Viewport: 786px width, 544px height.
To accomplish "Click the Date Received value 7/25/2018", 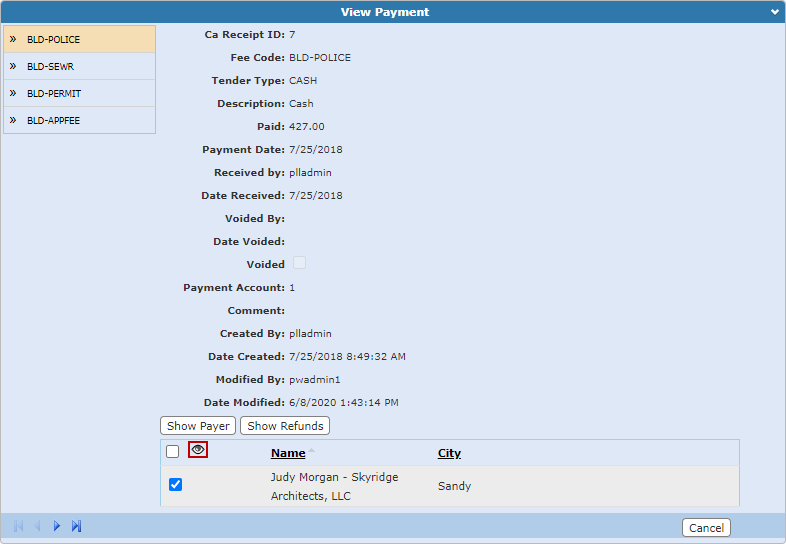I will (x=316, y=196).
